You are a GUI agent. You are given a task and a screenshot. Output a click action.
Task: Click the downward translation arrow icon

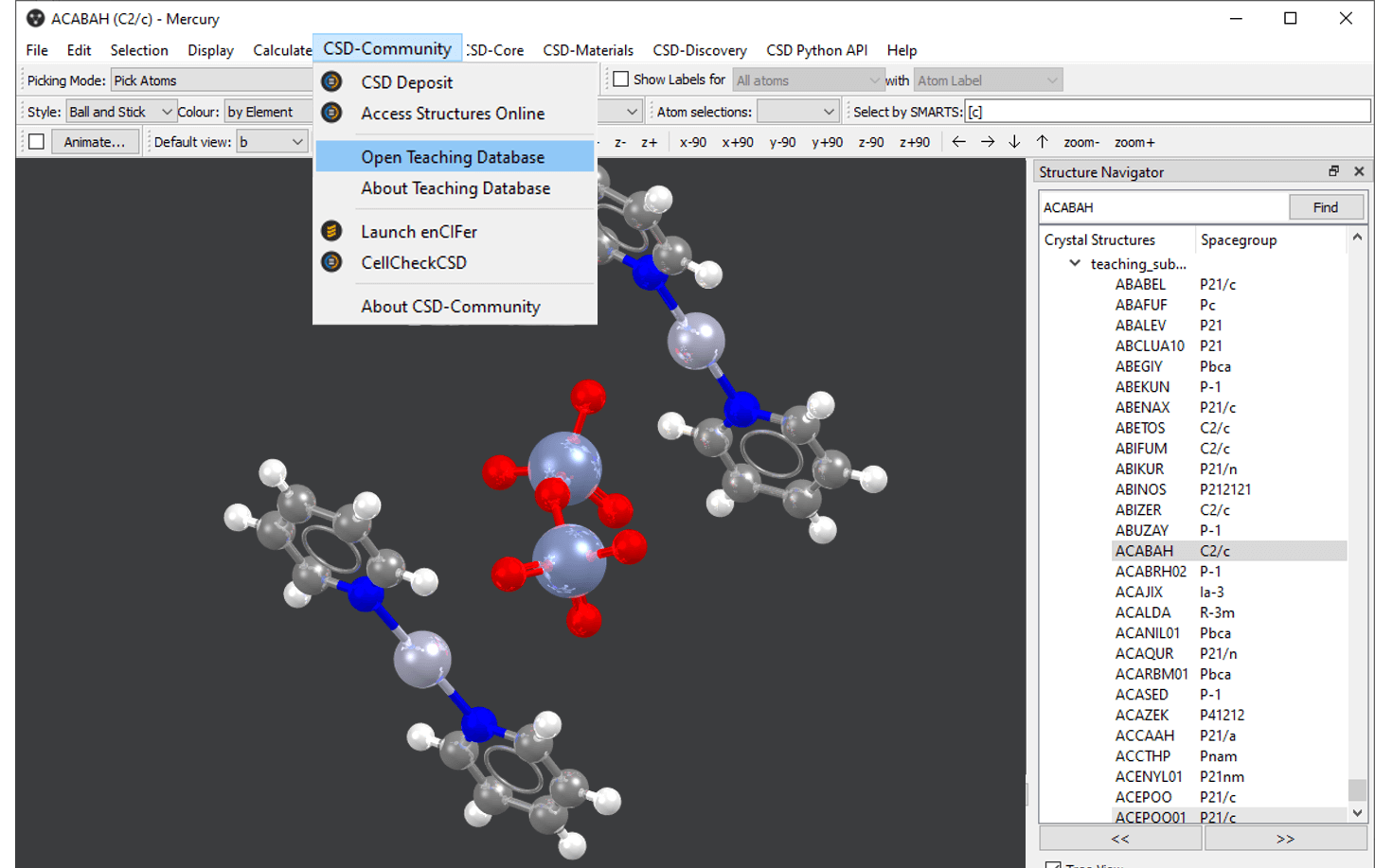pos(1014,141)
